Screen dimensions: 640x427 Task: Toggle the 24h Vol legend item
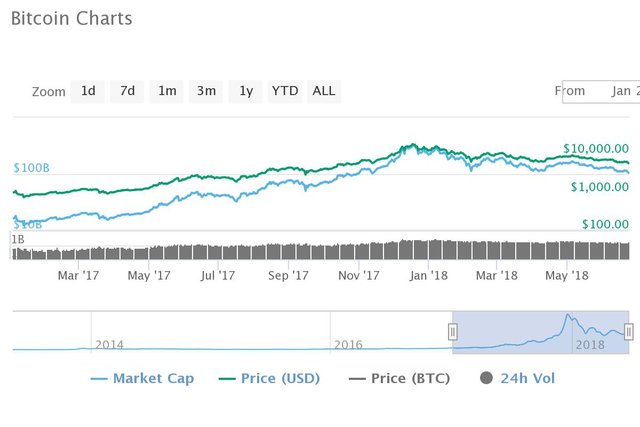[x=518, y=378]
